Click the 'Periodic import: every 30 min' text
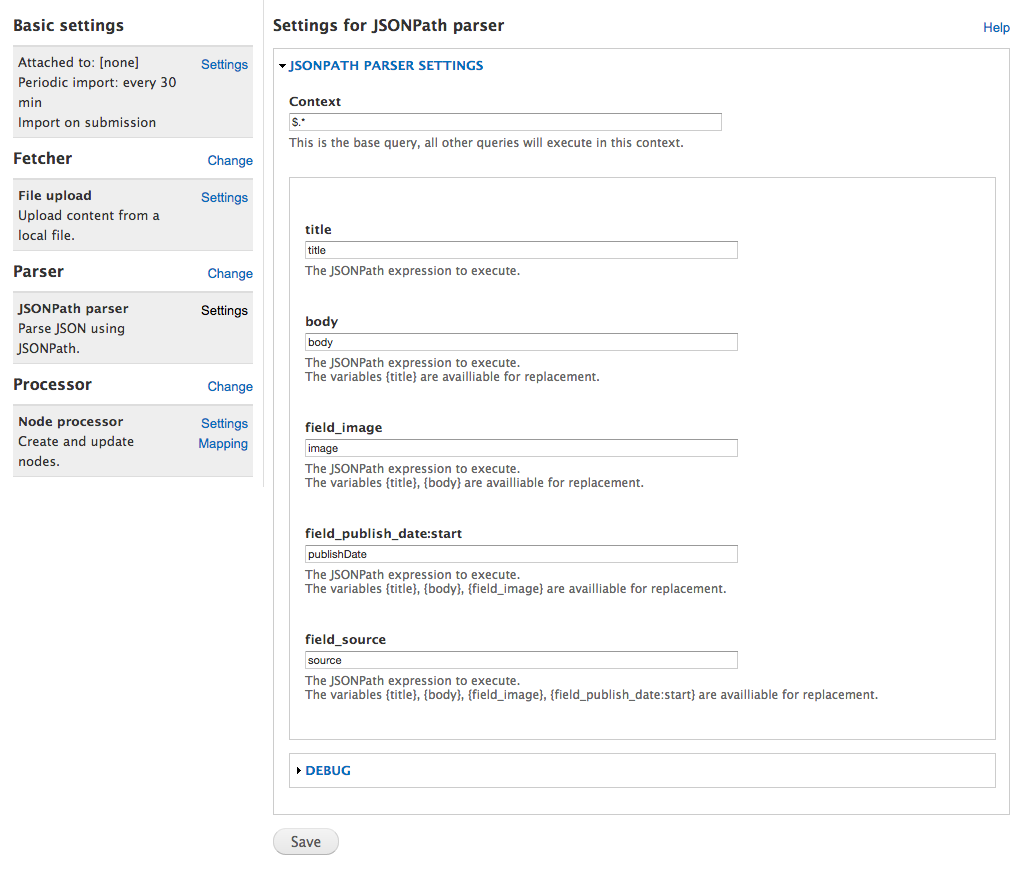Screen dimensions: 1026x870 [x=97, y=92]
